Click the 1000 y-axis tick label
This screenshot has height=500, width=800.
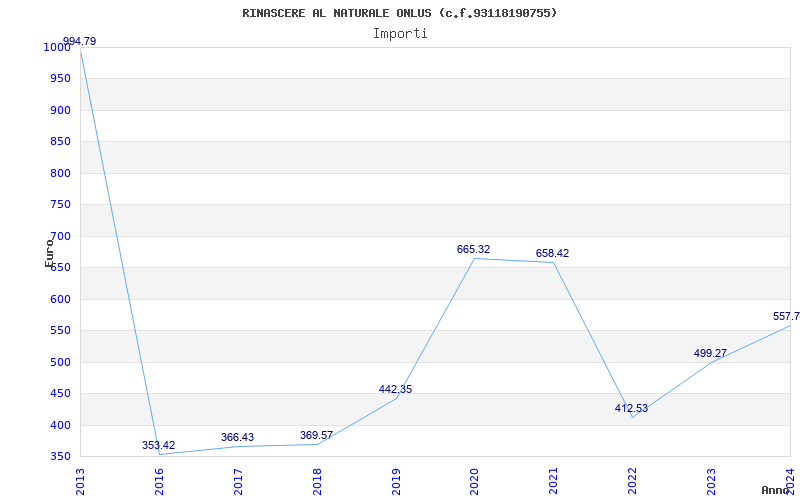pyautogui.click(x=57, y=47)
